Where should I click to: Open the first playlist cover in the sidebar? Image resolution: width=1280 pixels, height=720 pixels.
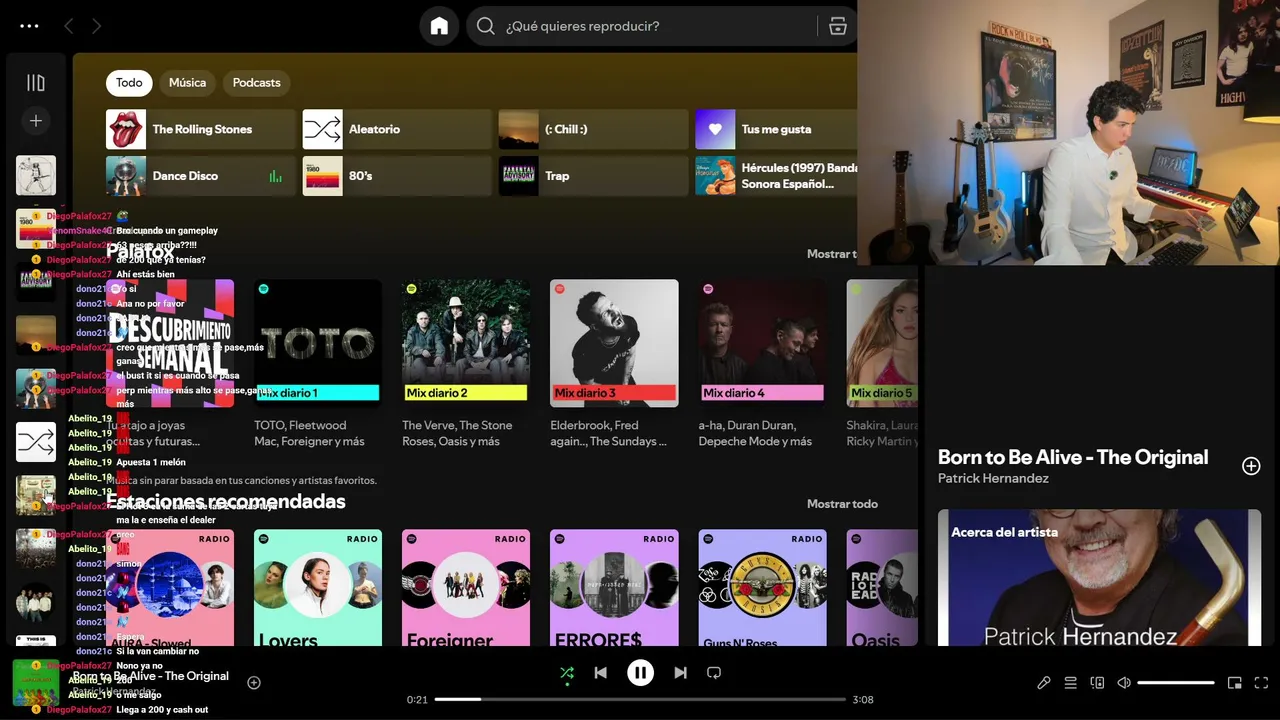[36, 175]
